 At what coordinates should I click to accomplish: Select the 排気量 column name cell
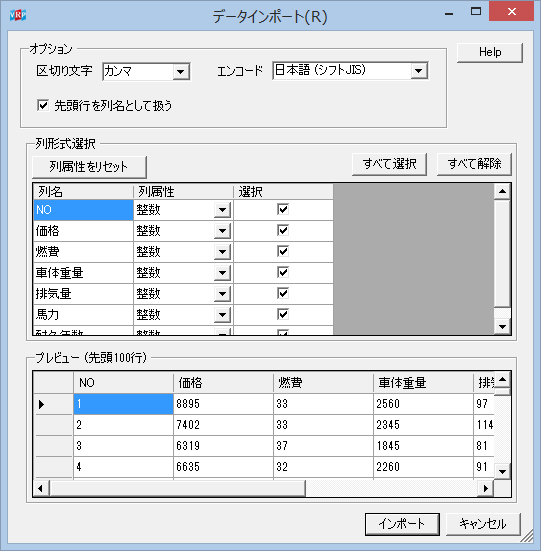click(84, 294)
